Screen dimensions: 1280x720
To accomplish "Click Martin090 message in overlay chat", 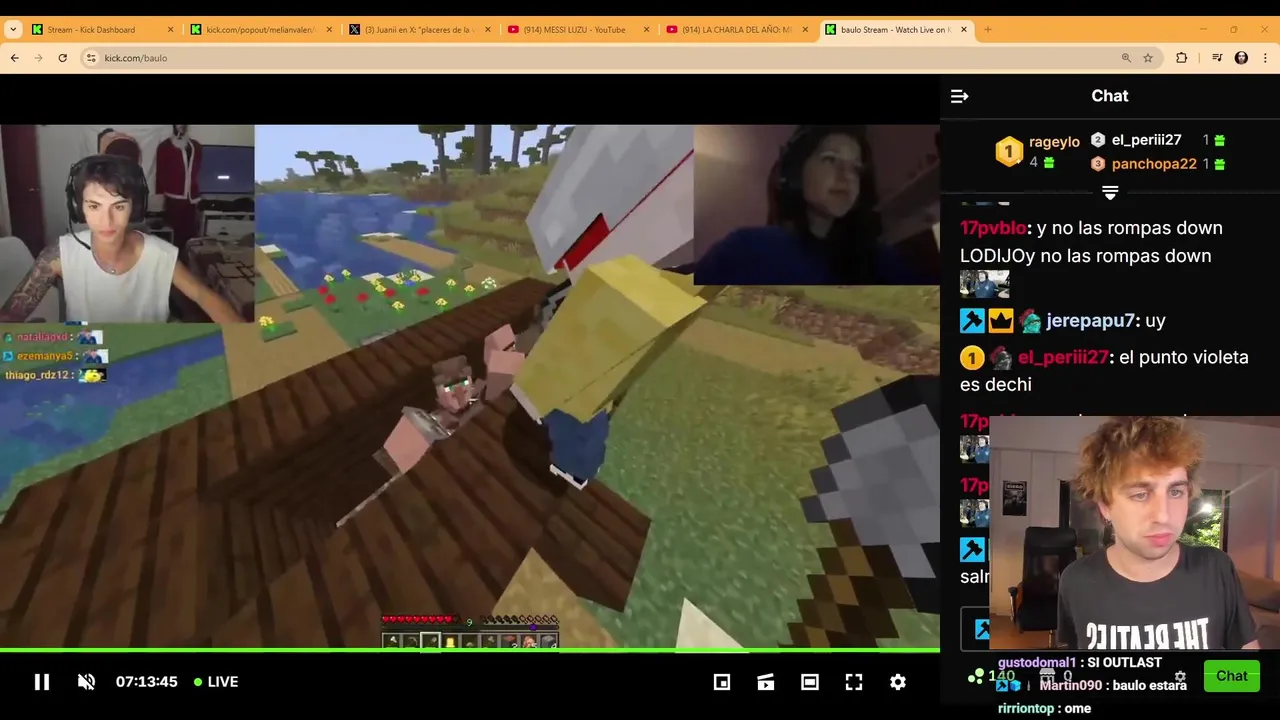I will (x=1113, y=686).
